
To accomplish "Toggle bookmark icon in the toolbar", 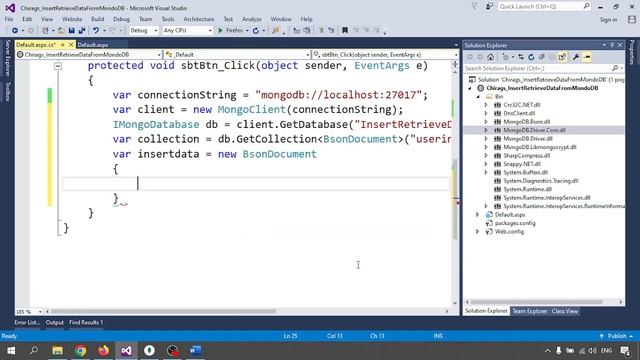I will 345,31.
